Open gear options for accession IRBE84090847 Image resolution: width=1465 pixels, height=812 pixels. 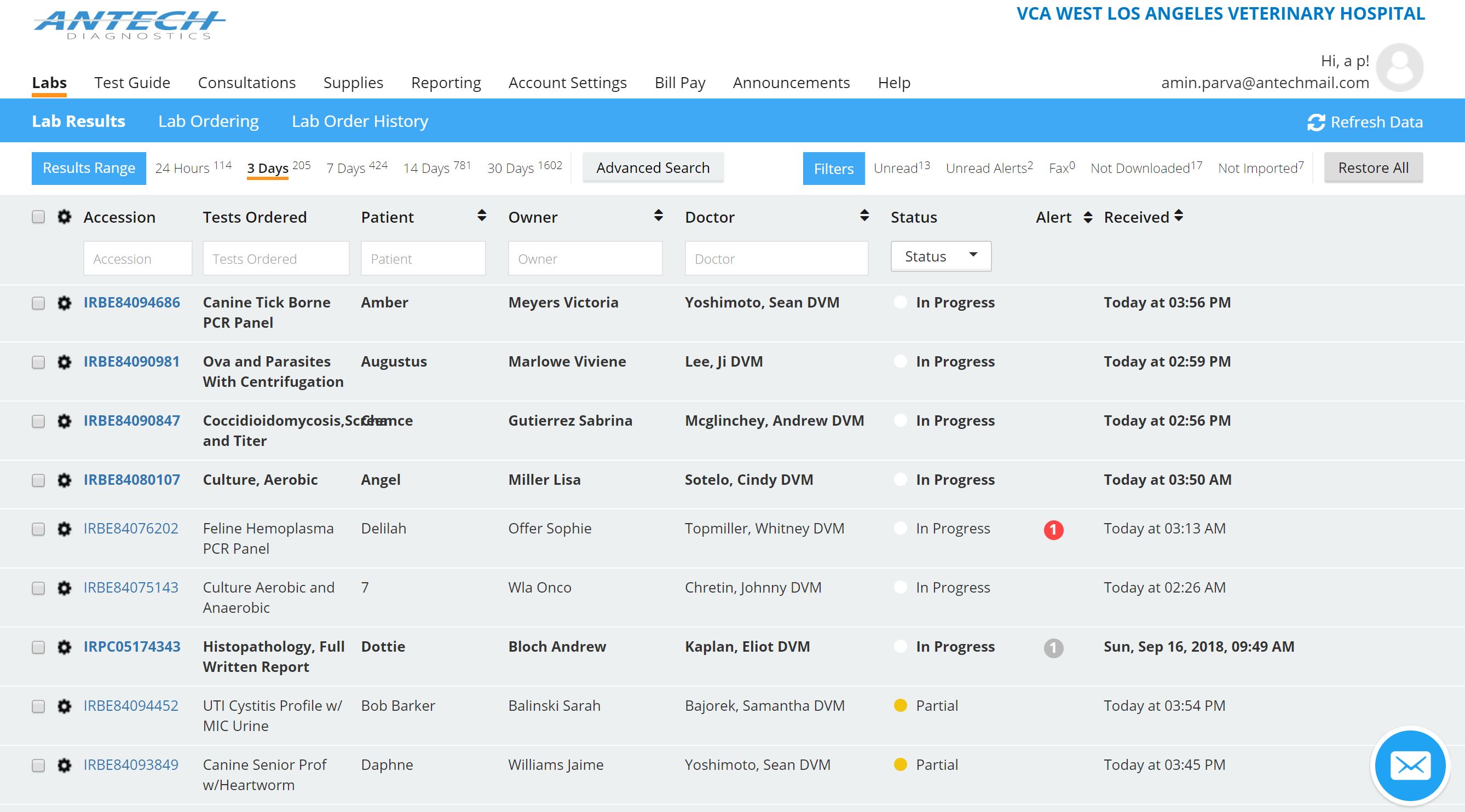64,422
